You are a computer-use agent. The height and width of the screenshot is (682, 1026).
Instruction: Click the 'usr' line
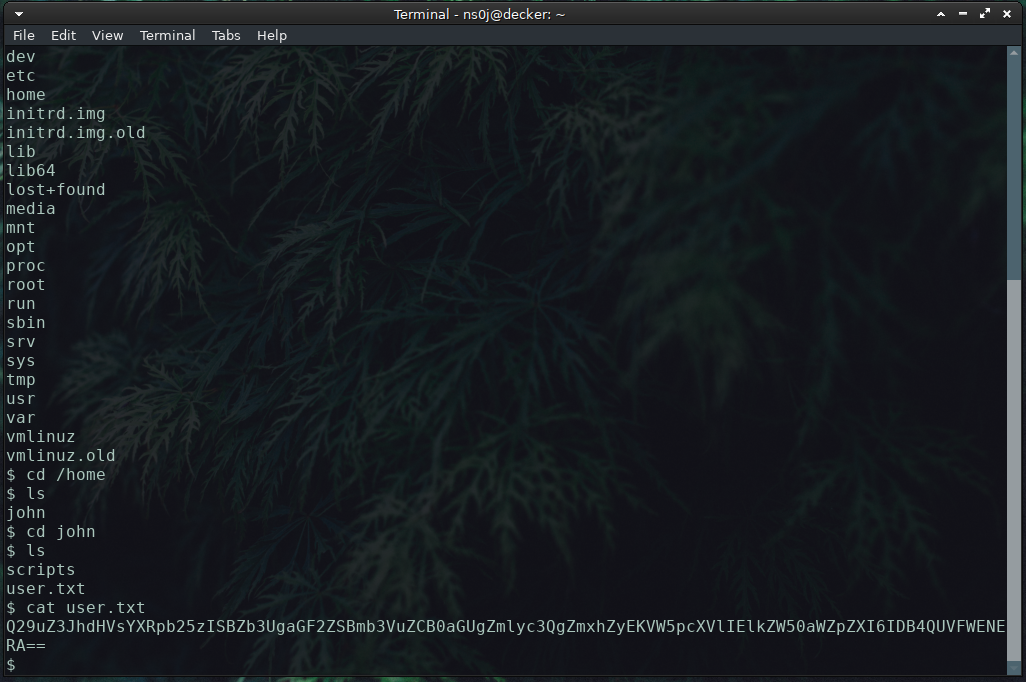[x=20, y=399]
